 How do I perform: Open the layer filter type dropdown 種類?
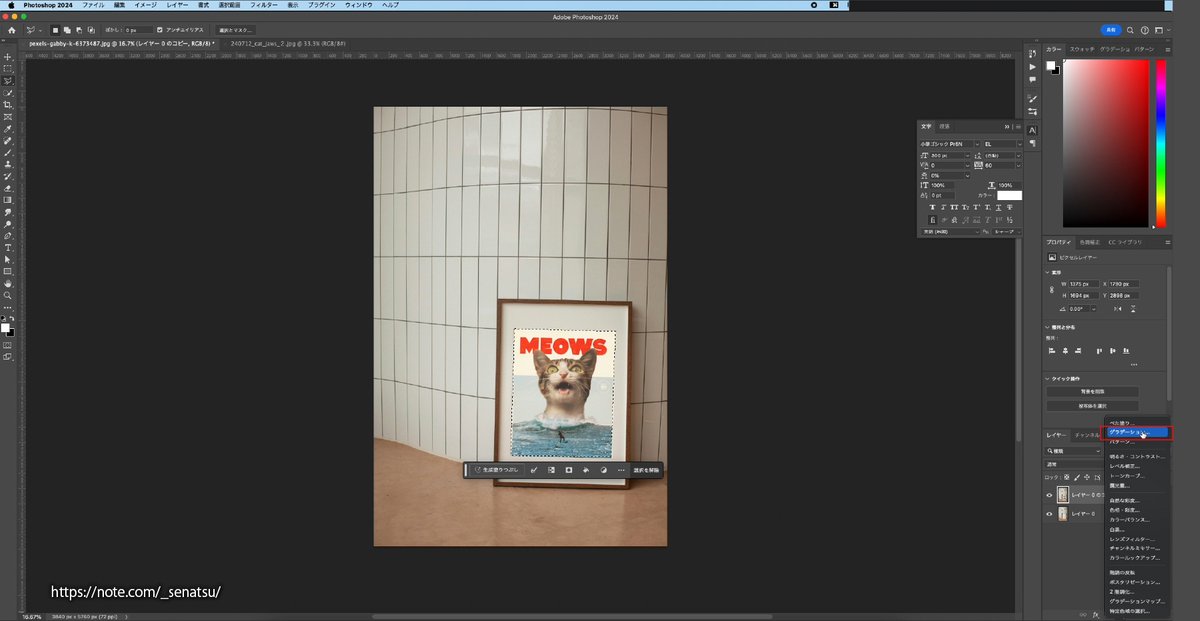click(x=1073, y=451)
